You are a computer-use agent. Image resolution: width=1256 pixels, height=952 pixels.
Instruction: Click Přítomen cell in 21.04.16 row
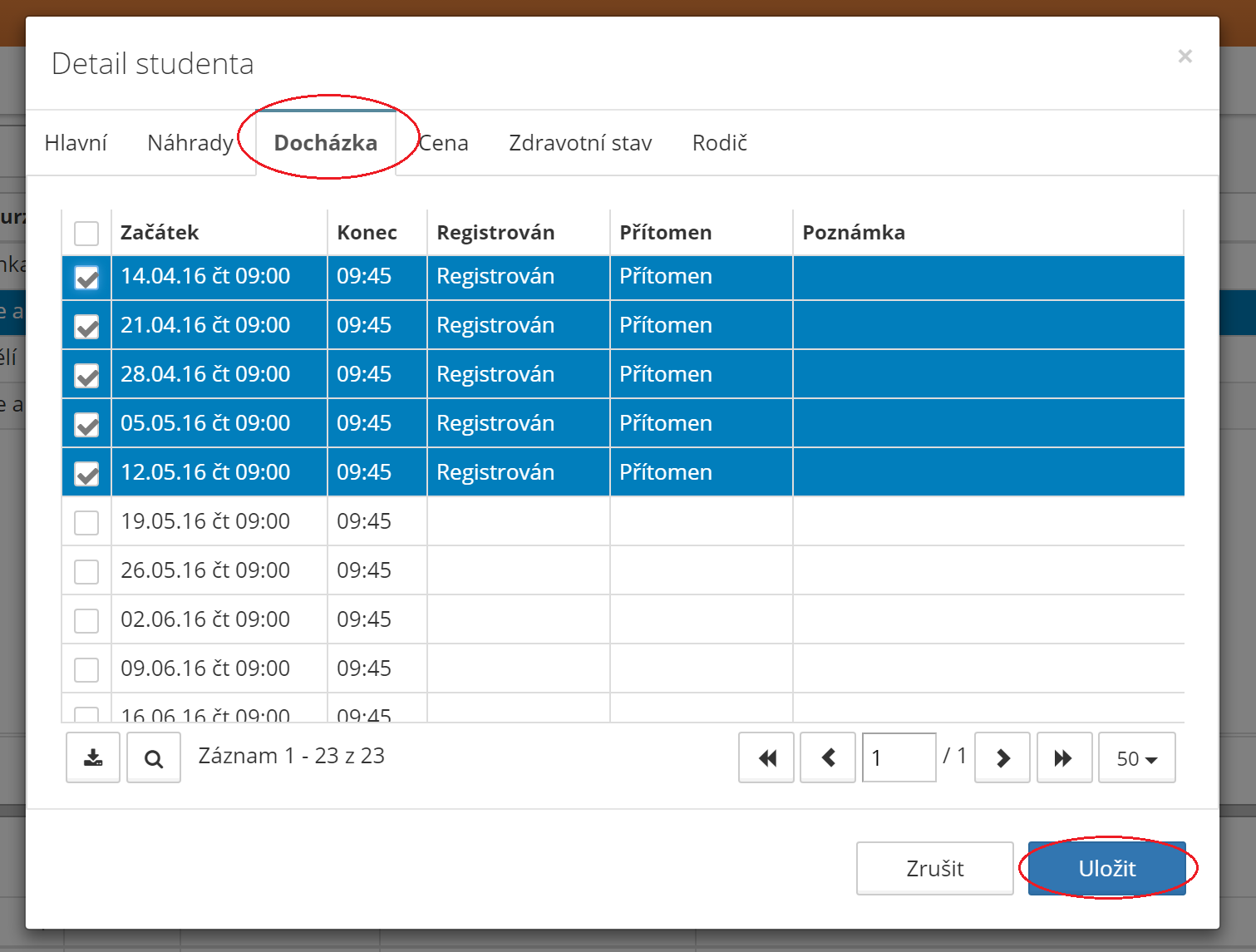click(702, 325)
